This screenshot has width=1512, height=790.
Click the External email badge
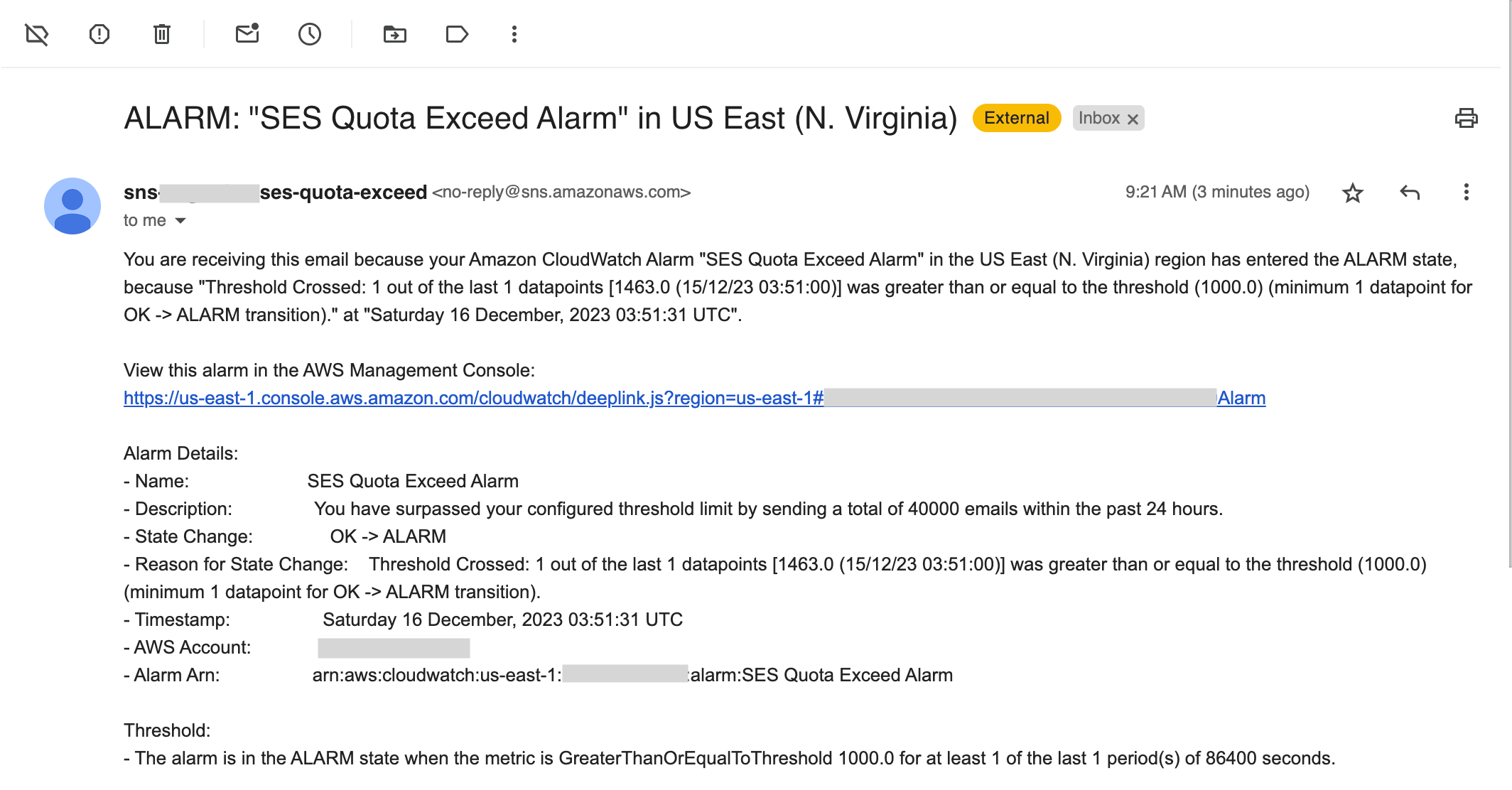(x=1016, y=118)
